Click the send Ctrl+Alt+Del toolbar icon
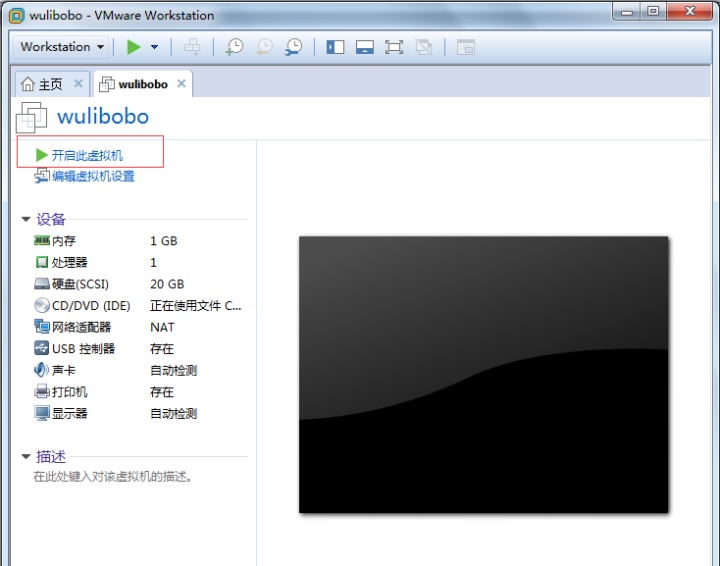Screen dimensions: 720x566 click(192, 47)
